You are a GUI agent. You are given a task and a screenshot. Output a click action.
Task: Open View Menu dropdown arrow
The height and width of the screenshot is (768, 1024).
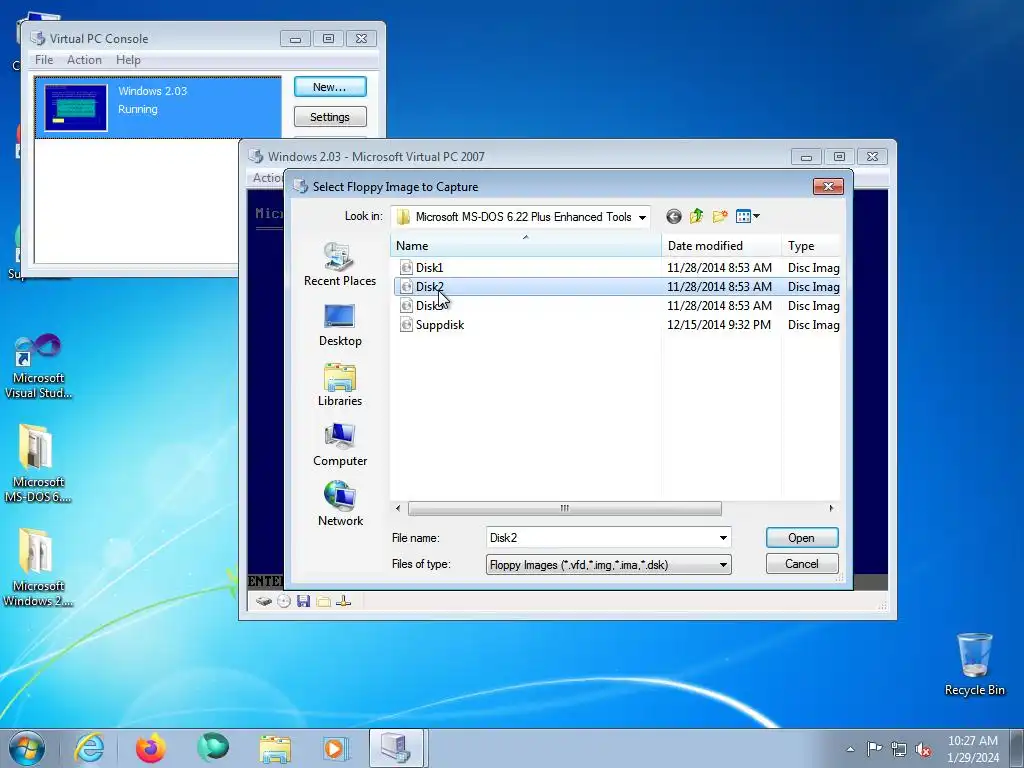pos(756,216)
